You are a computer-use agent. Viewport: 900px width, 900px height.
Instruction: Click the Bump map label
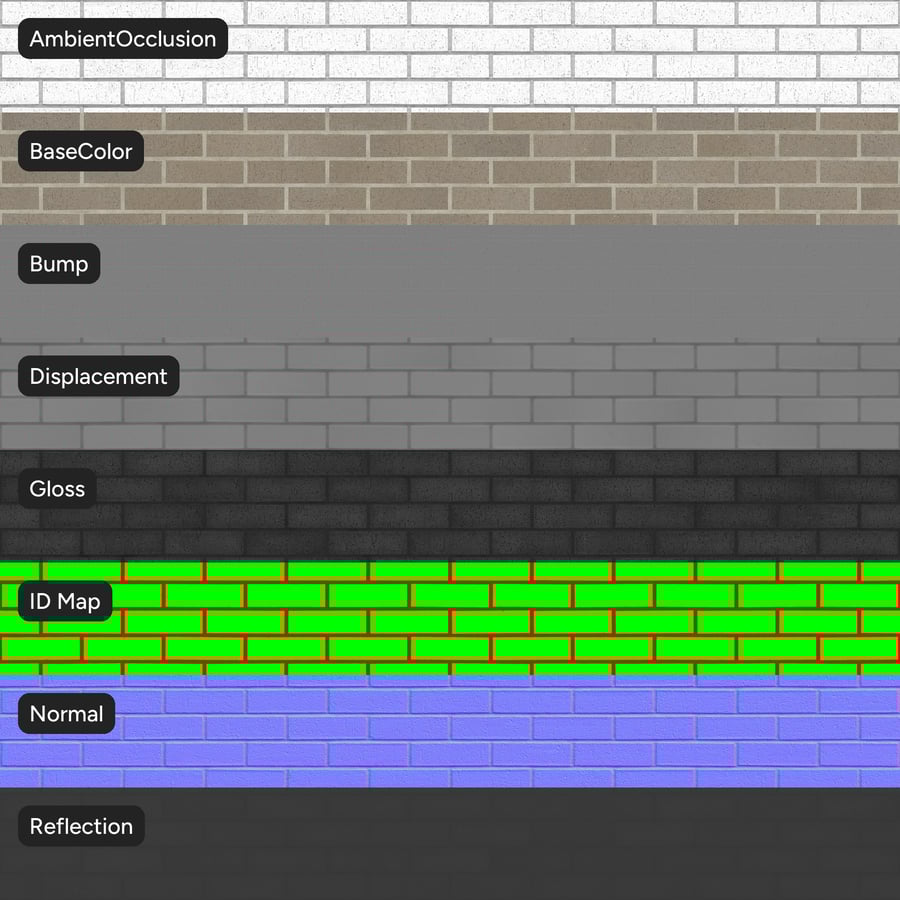coord(59,263)
